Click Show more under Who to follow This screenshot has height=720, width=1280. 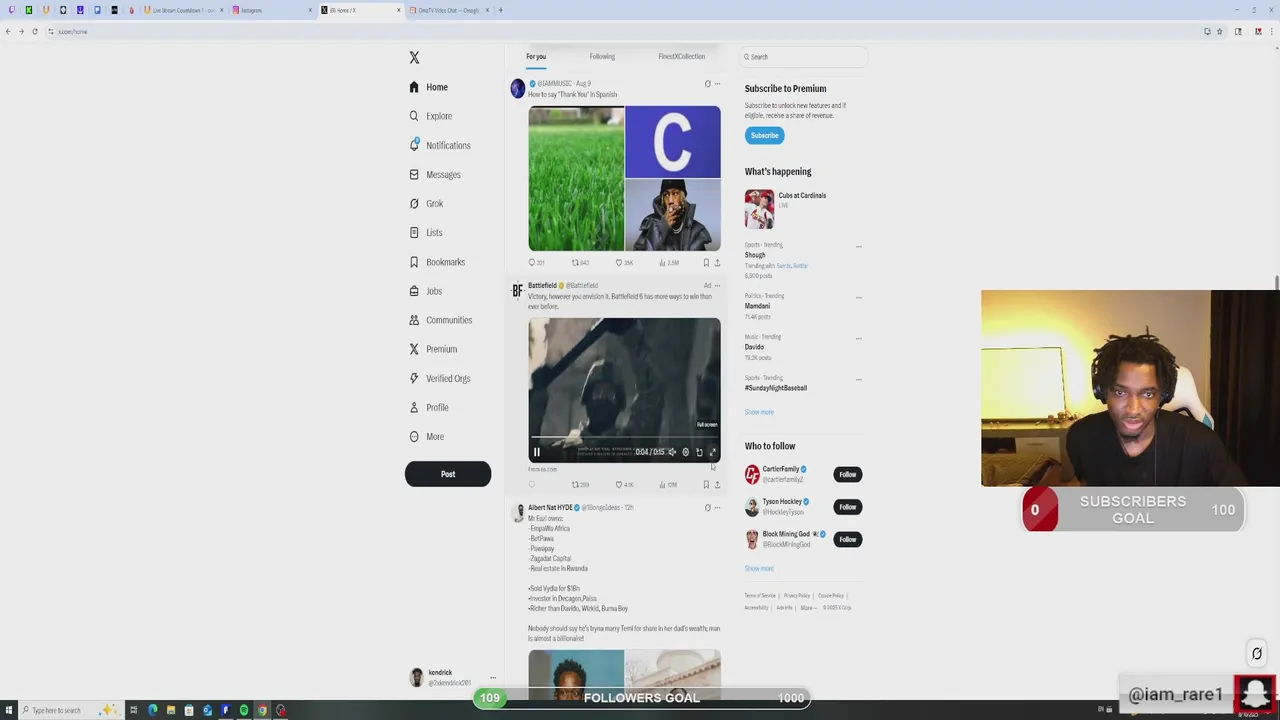(759, 568)
